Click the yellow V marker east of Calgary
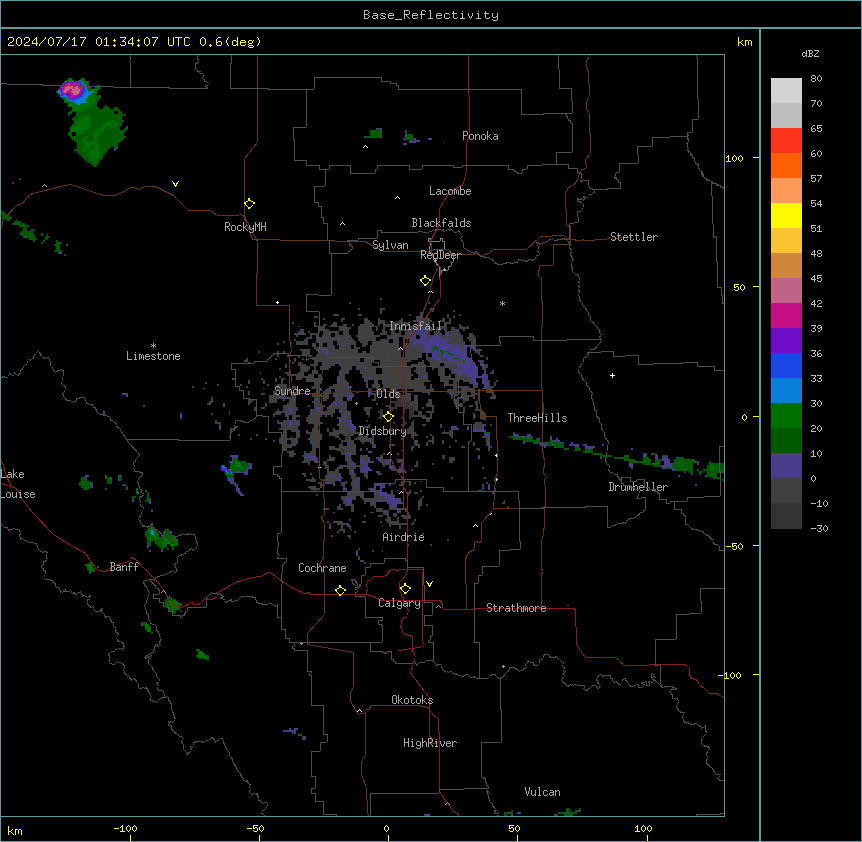 [429, 584]
